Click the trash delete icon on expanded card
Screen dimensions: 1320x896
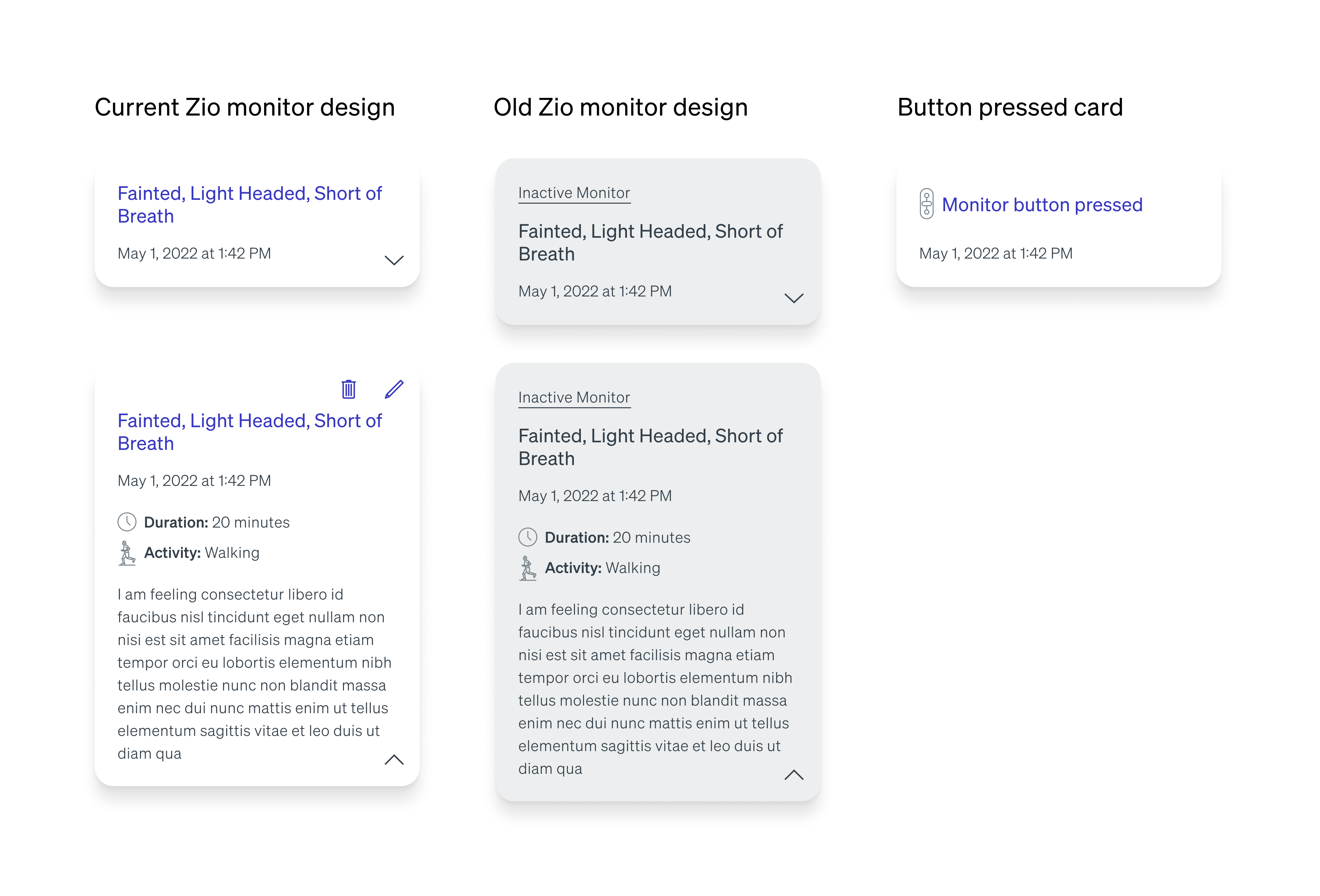(x=348, y=389)
